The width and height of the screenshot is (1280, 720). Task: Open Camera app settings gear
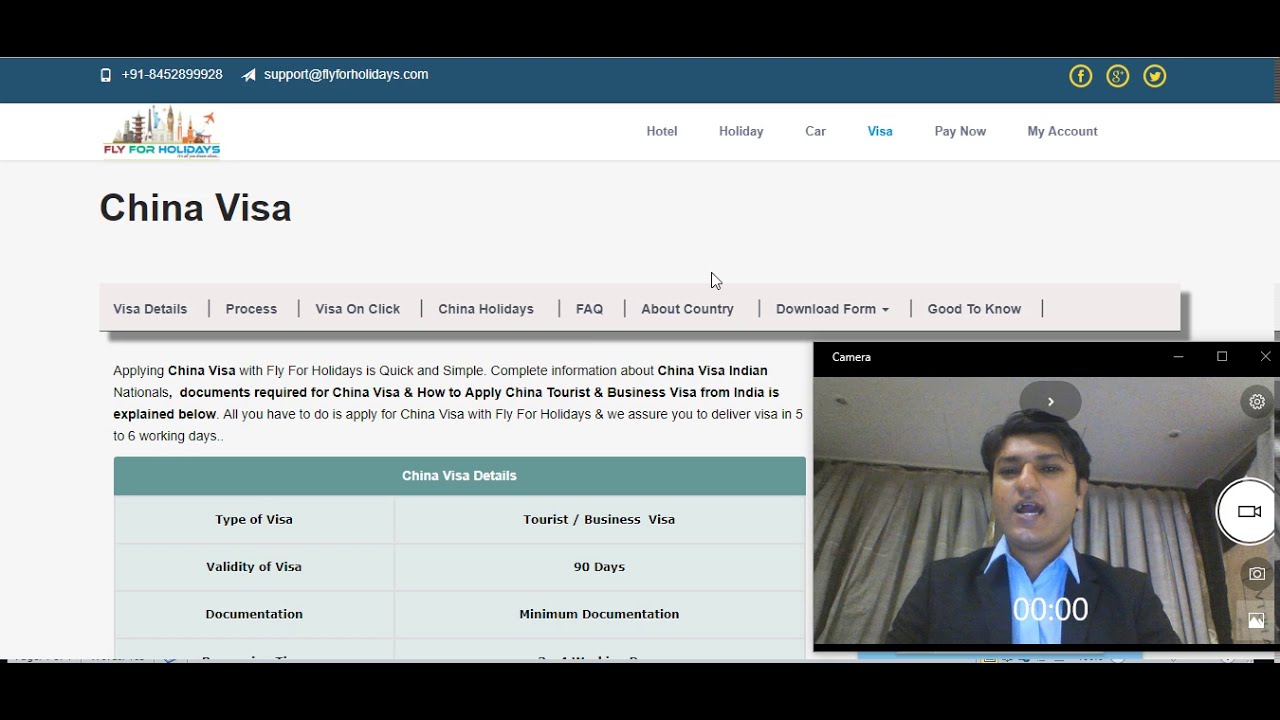tap(1257, 402)
